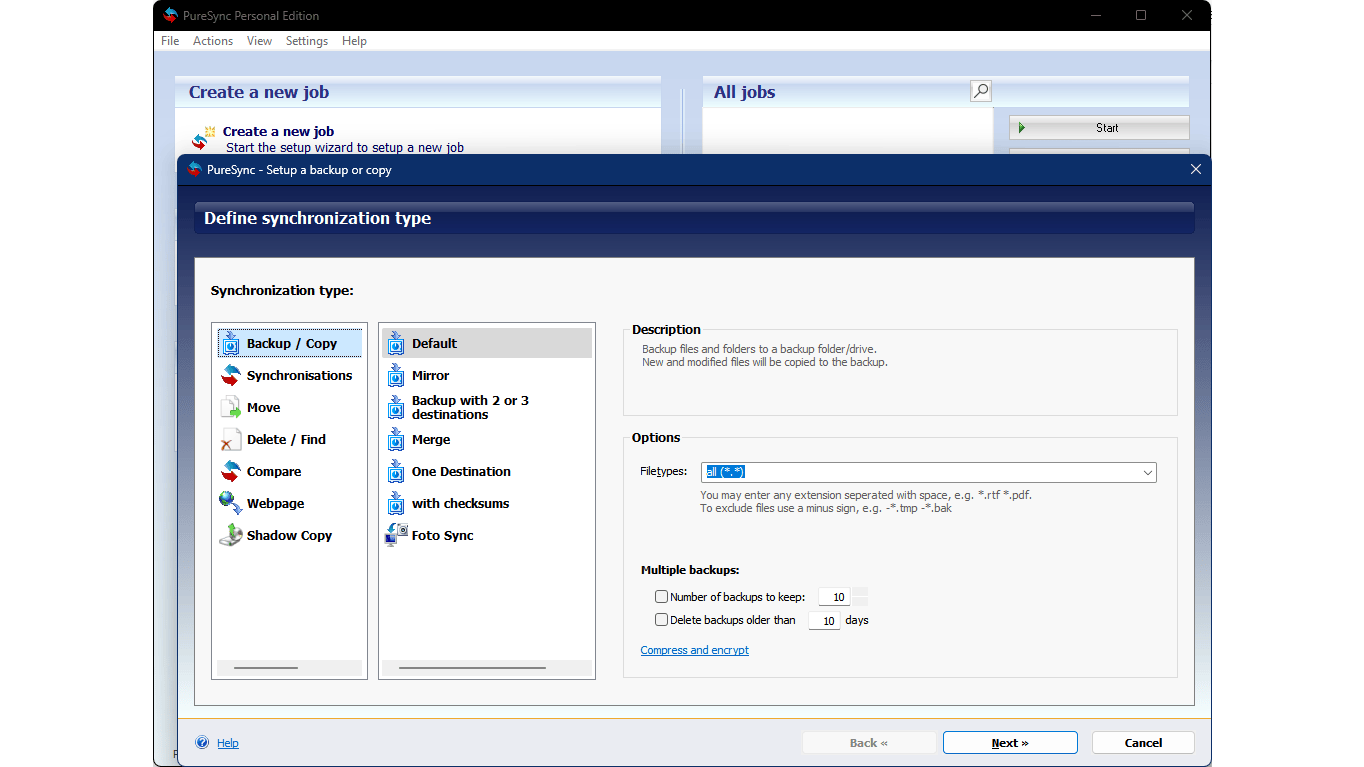
Task: Click the PureSync icon in the setup dialog title bar
Action: pos(194,170)
